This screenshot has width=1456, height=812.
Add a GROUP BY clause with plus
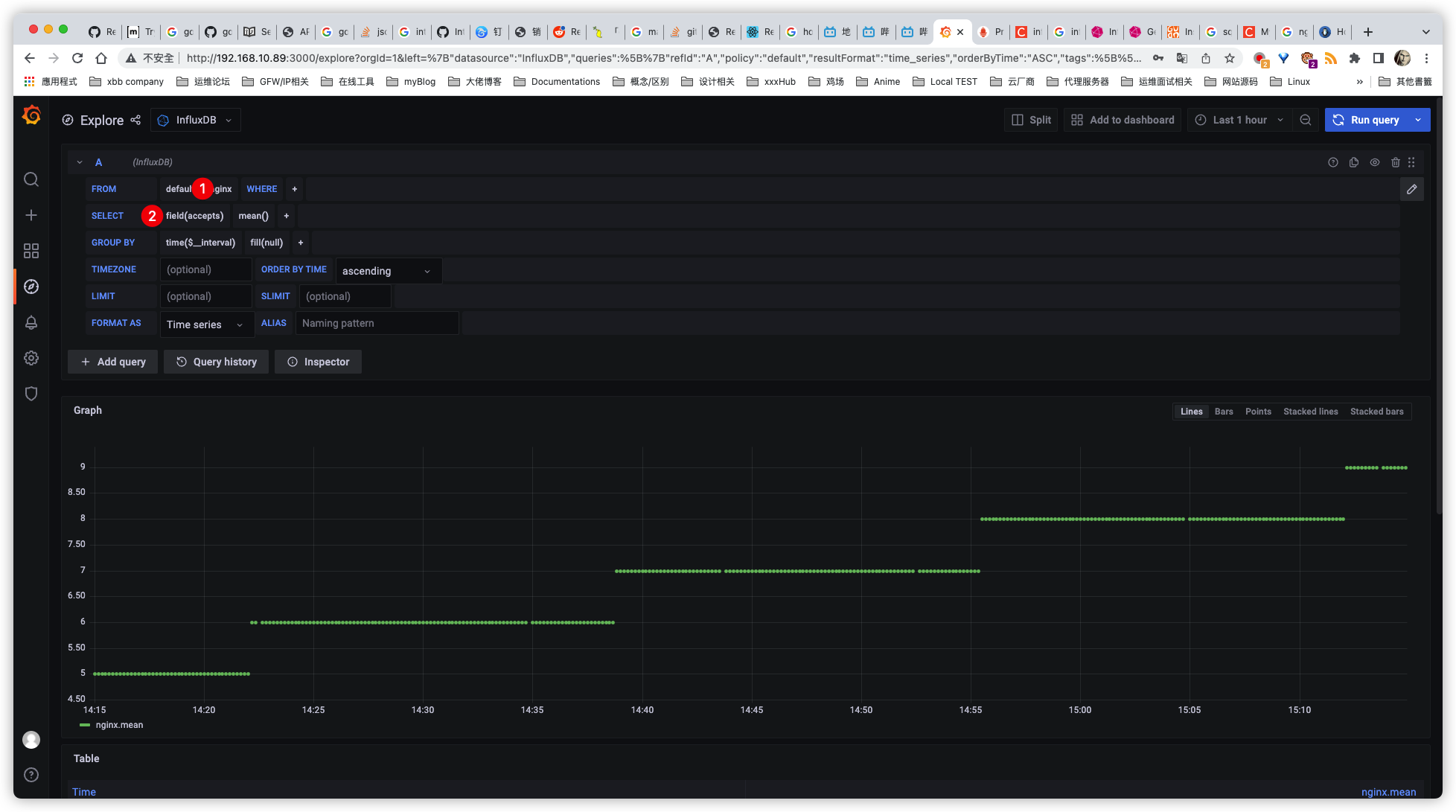(301, 243)
